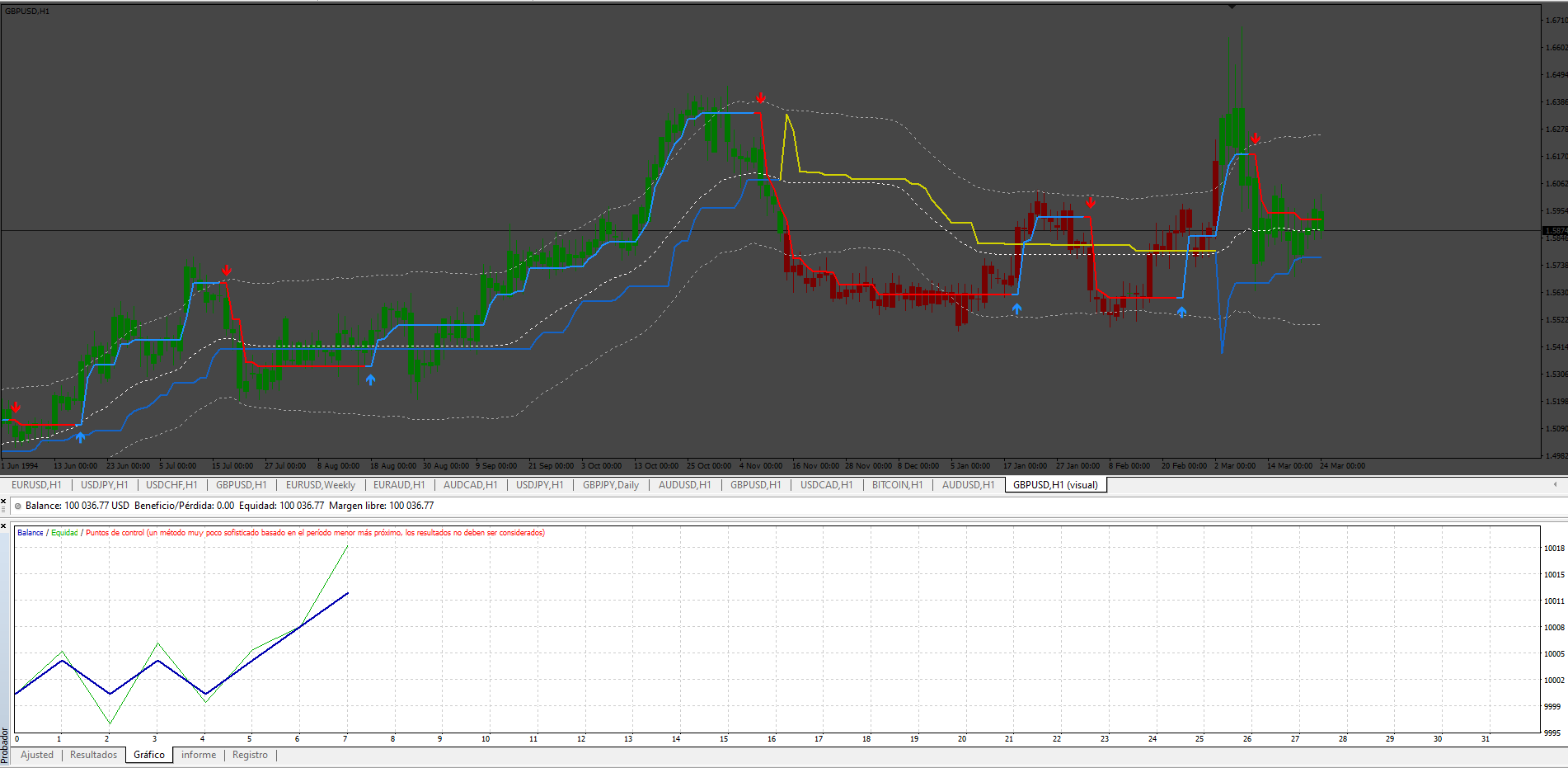Click the chart shift triangle marker at top

1232,7
